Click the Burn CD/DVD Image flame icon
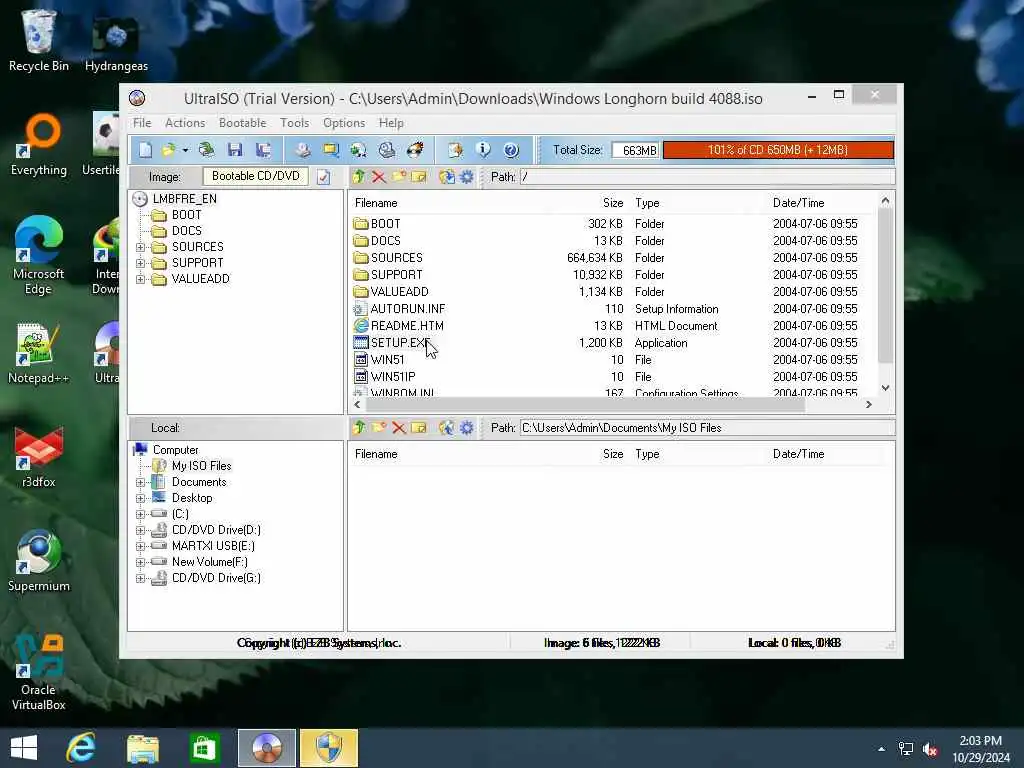 (x=415, y=150)
